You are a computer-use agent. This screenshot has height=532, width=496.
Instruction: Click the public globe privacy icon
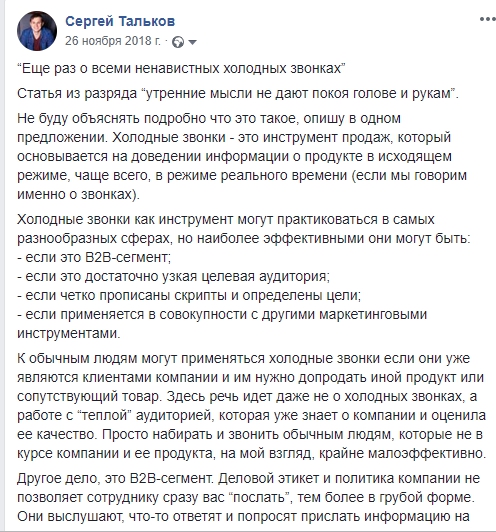coord(178,42)
